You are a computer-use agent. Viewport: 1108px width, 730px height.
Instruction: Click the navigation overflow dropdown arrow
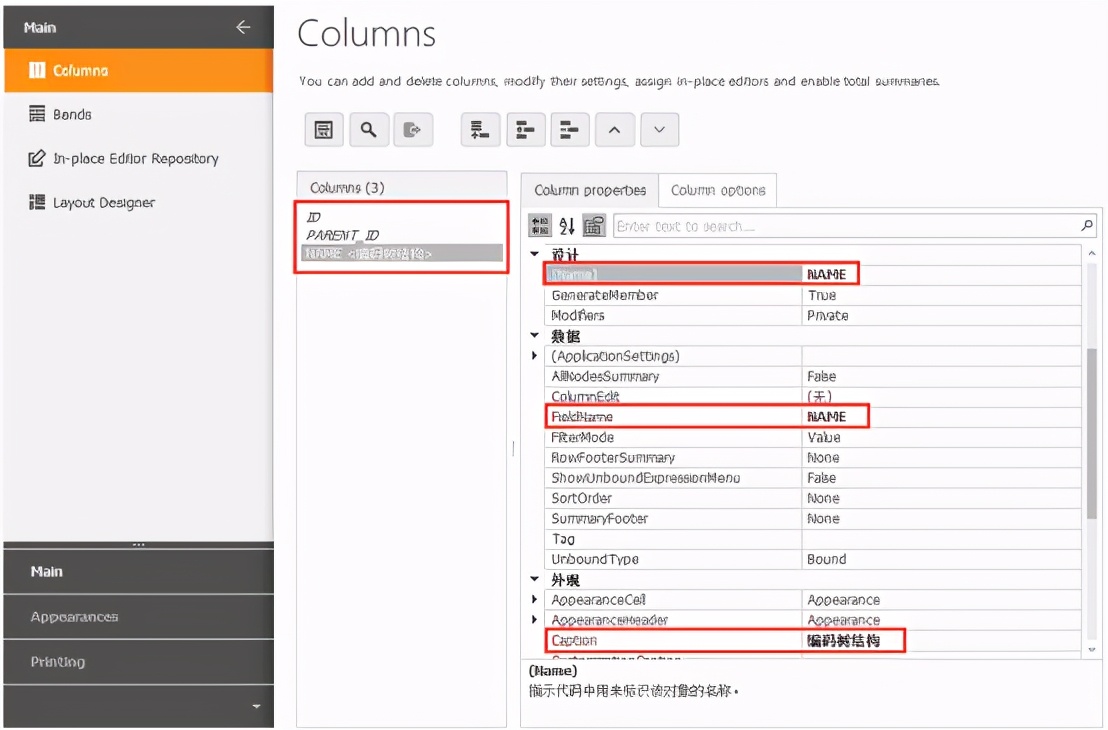[x=256, y=706]
